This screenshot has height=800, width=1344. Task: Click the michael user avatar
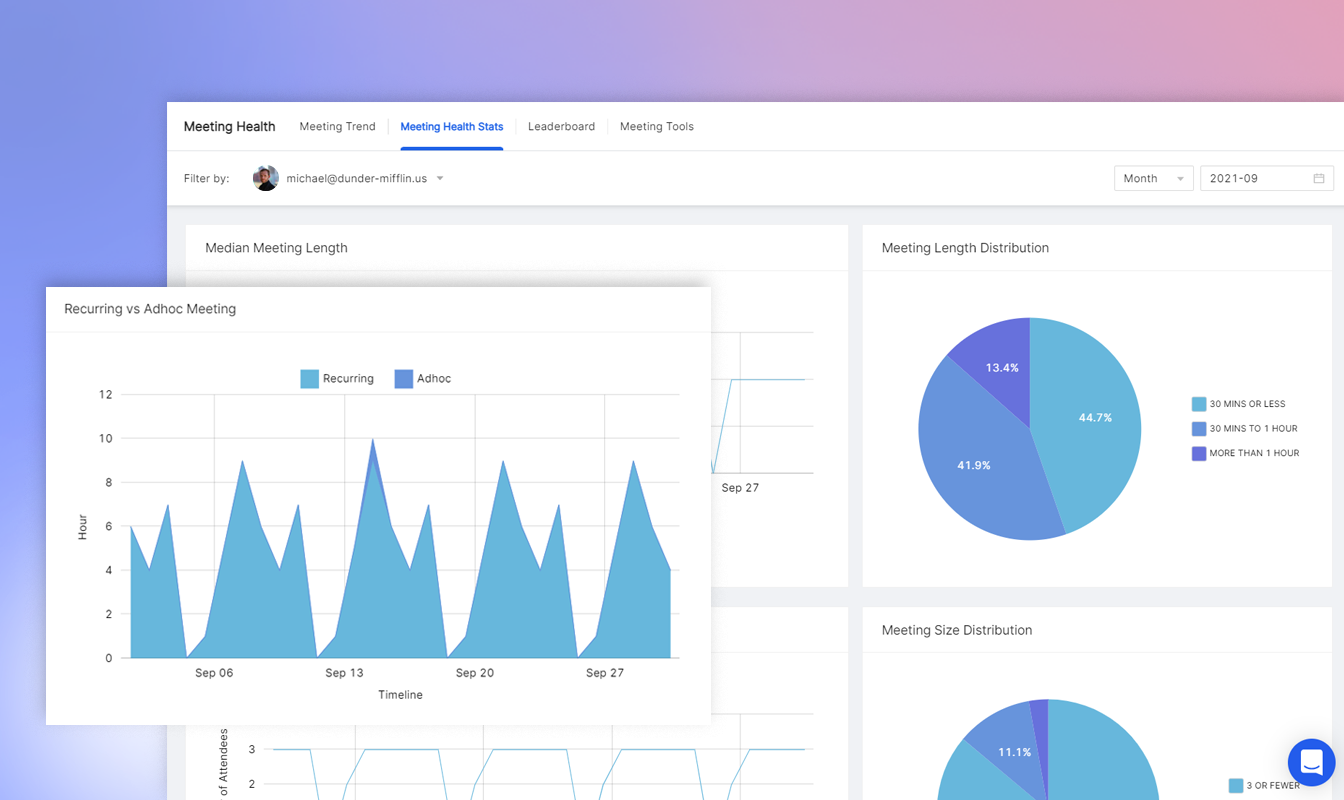266,178
